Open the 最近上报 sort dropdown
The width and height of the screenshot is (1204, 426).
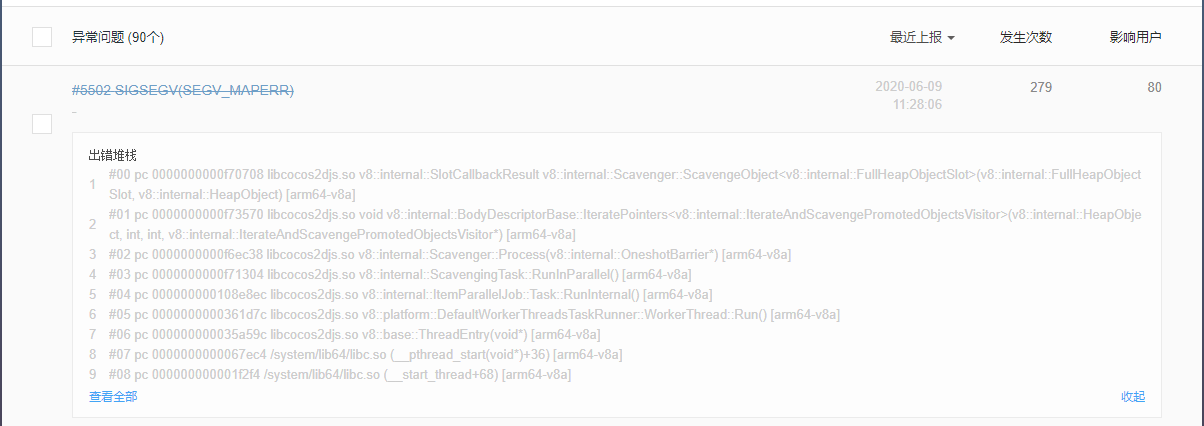click(x=922, y=38)
